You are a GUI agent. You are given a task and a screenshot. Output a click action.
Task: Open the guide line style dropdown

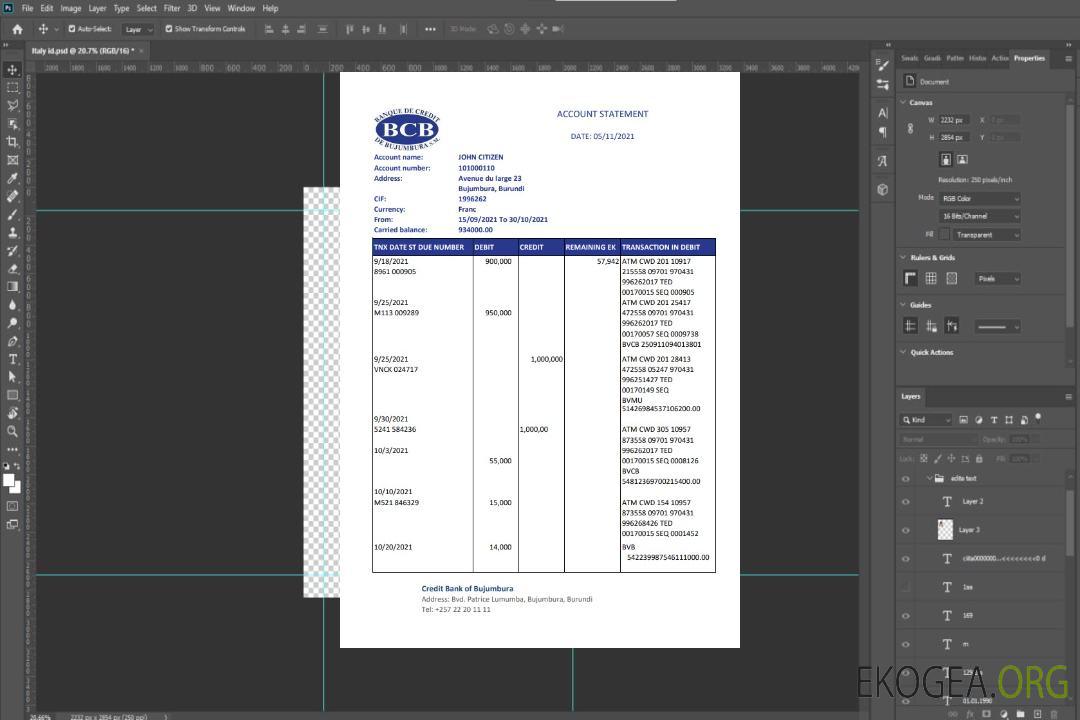997,327
